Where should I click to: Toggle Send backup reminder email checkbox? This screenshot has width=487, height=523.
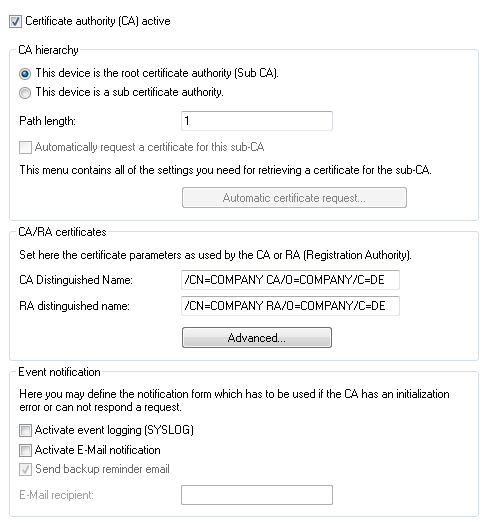(25, 469)
